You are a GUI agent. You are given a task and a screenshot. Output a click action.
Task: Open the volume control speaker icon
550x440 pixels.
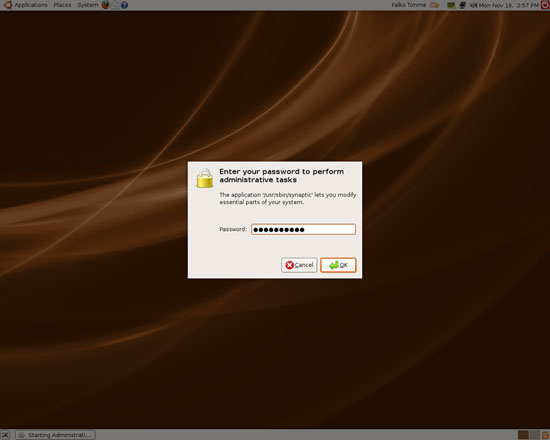[x=473, y=5]
